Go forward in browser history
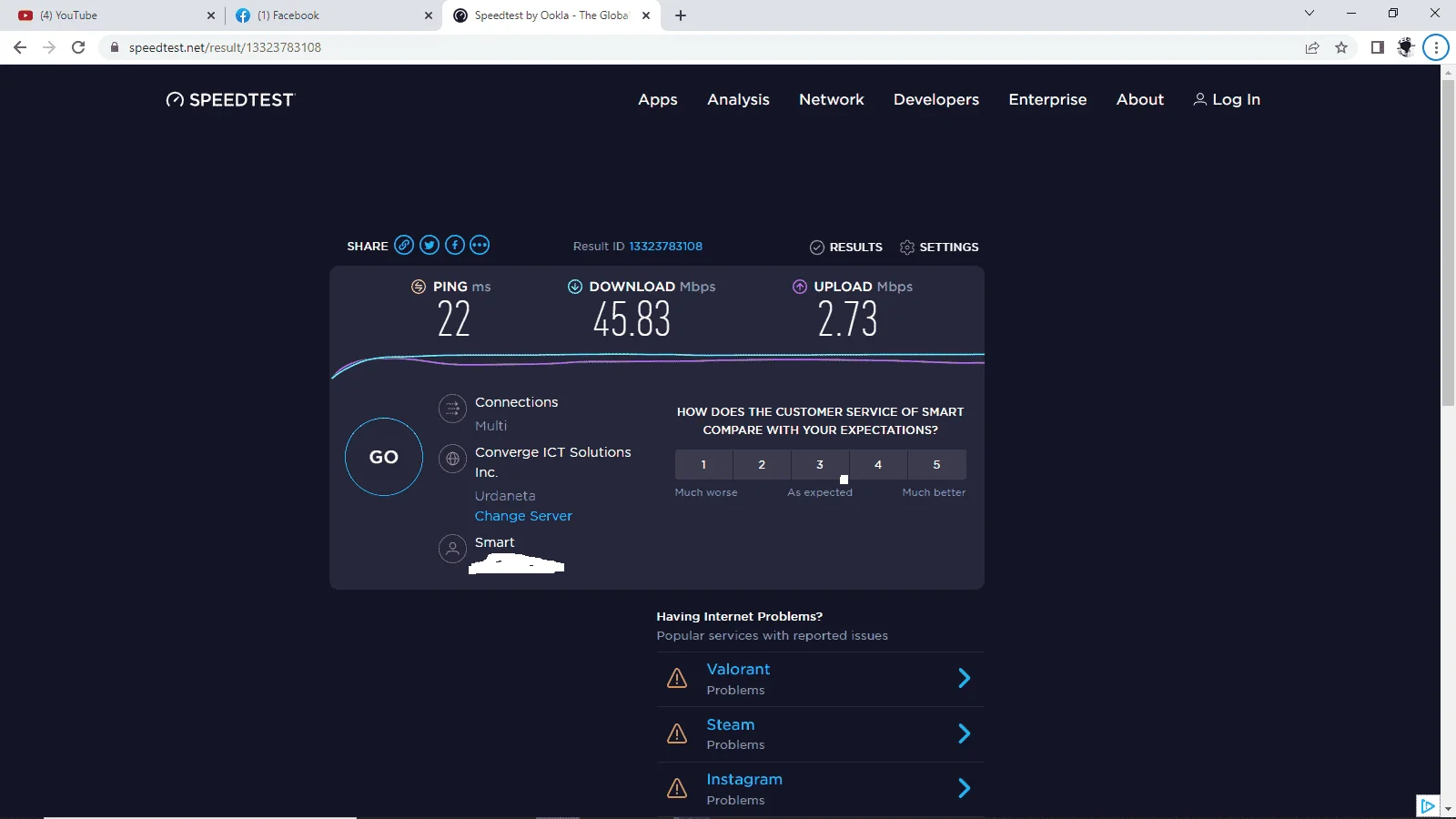 (x=49, y=47)
